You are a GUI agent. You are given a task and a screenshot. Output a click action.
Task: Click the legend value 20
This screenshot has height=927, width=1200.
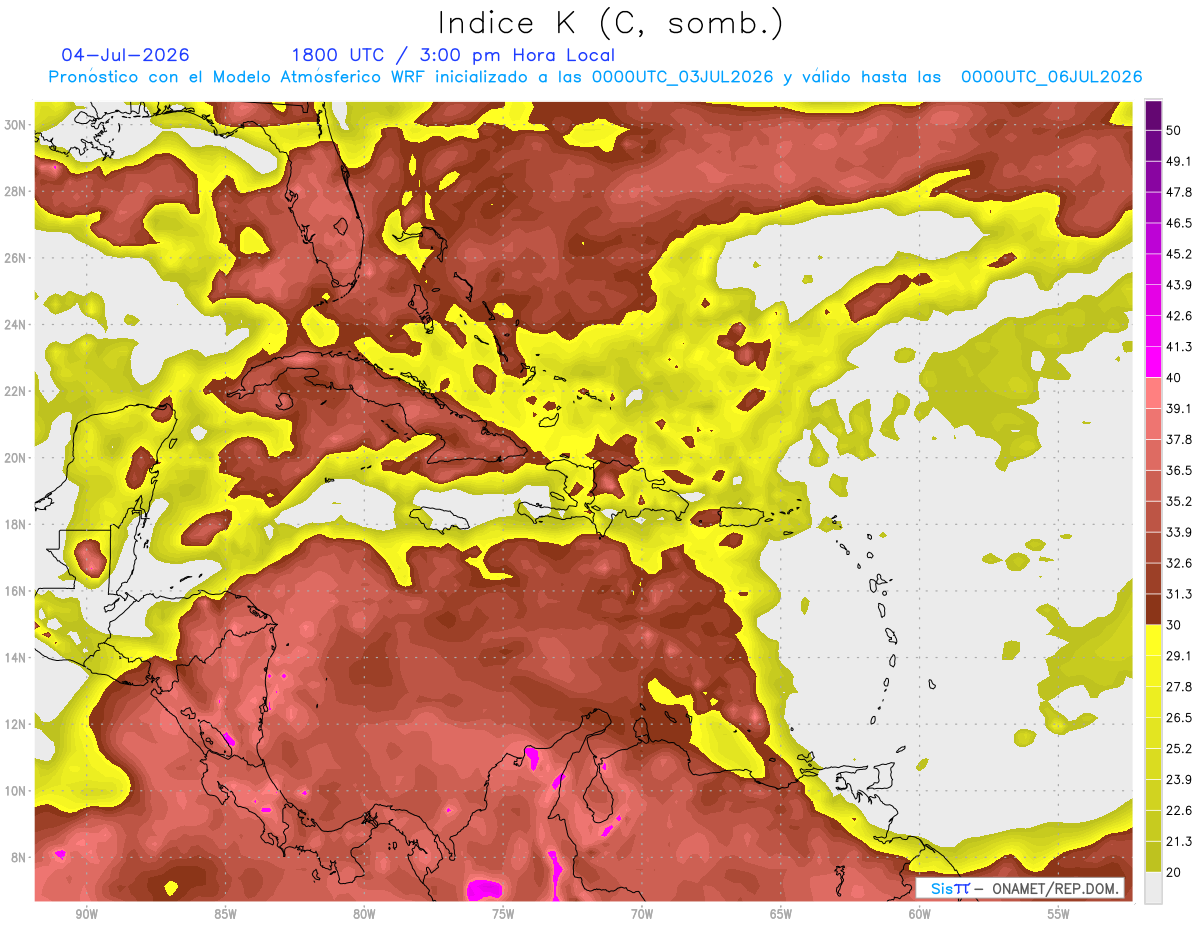tap(1174, 873)
